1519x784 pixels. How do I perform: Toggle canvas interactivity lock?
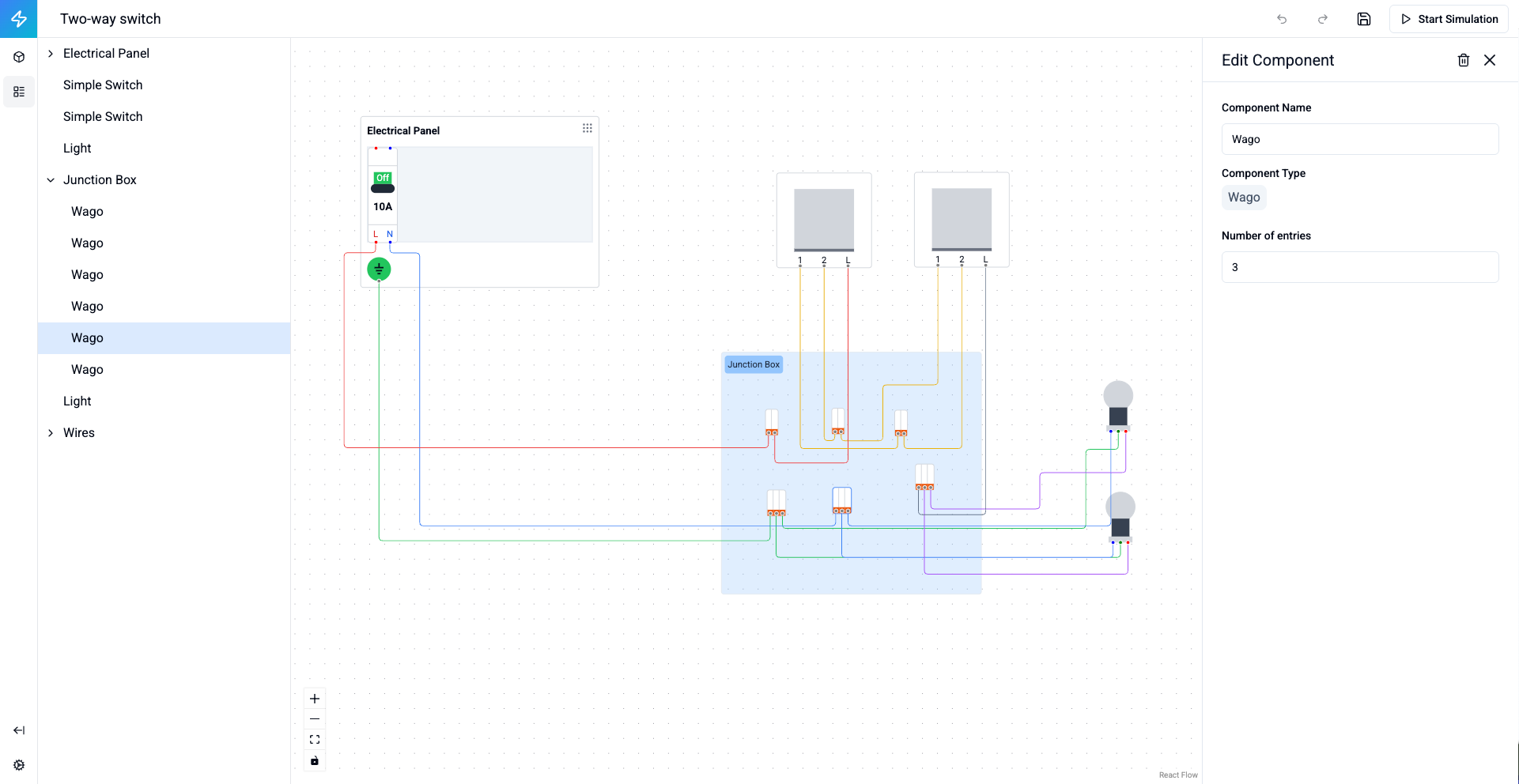(x=315, y=760)
